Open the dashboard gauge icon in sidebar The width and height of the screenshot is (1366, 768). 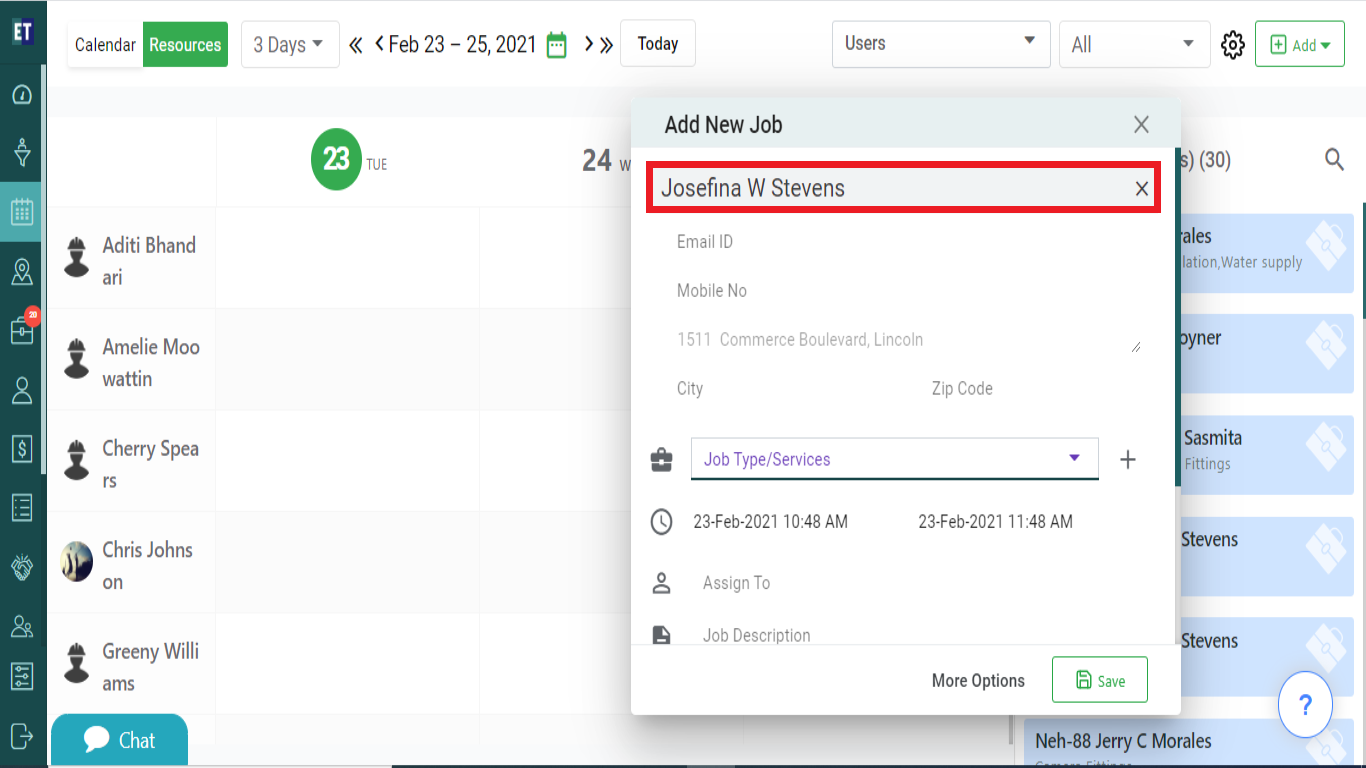point(22,95)
